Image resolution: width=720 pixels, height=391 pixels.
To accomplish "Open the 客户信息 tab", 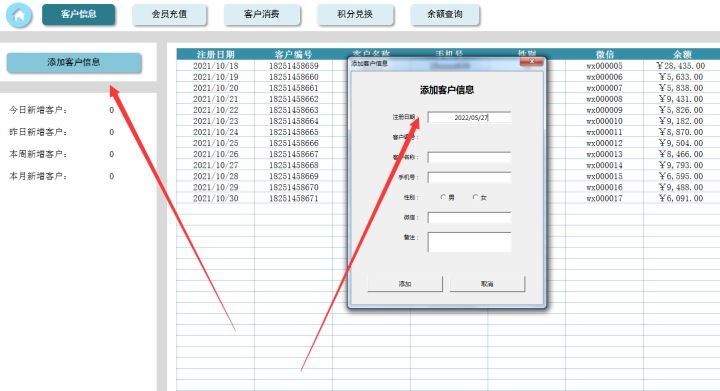I will click(79, 14).
